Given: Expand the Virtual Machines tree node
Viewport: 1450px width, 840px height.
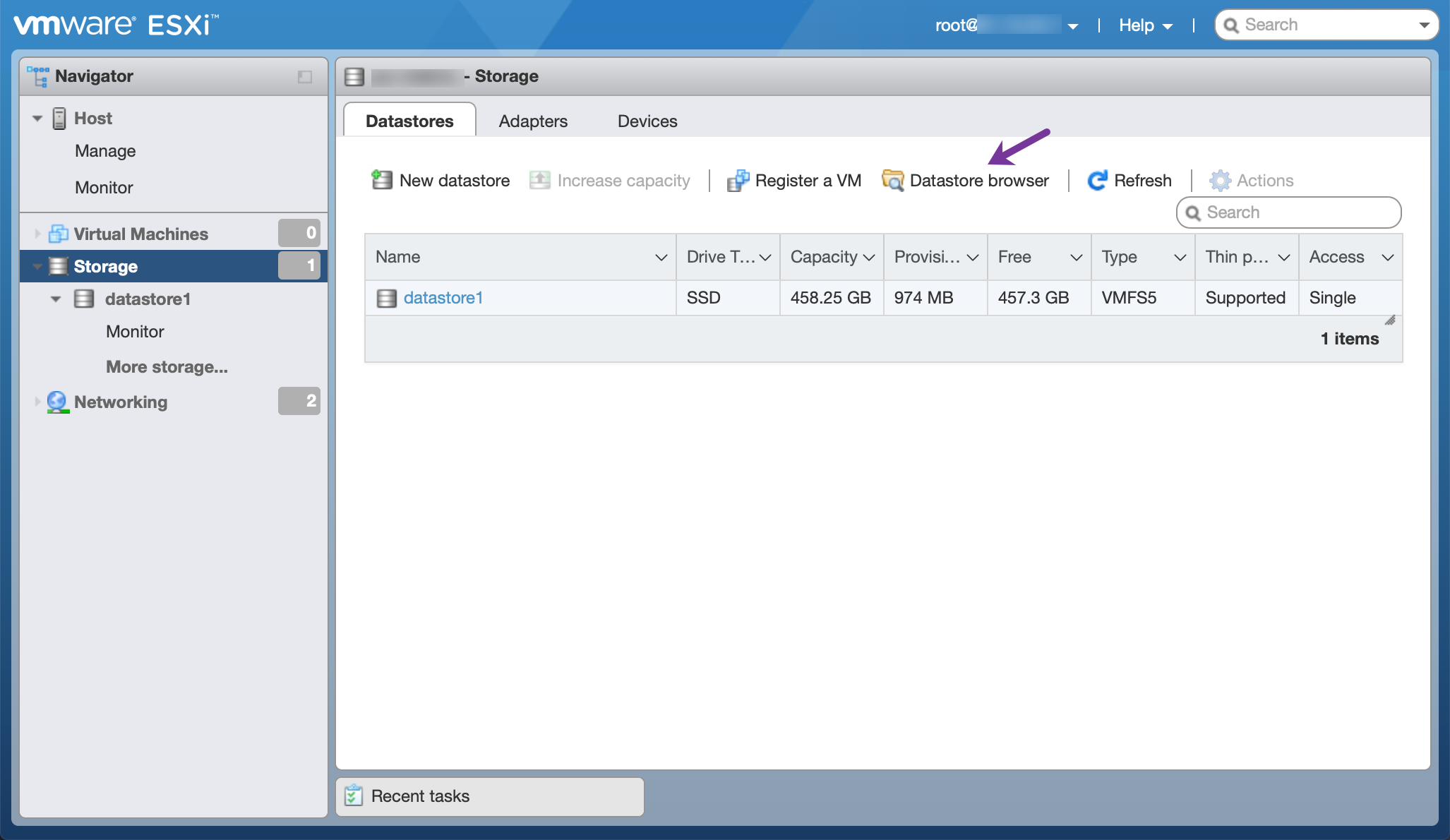Looking at the screenshot, I should tap(37, 234).
